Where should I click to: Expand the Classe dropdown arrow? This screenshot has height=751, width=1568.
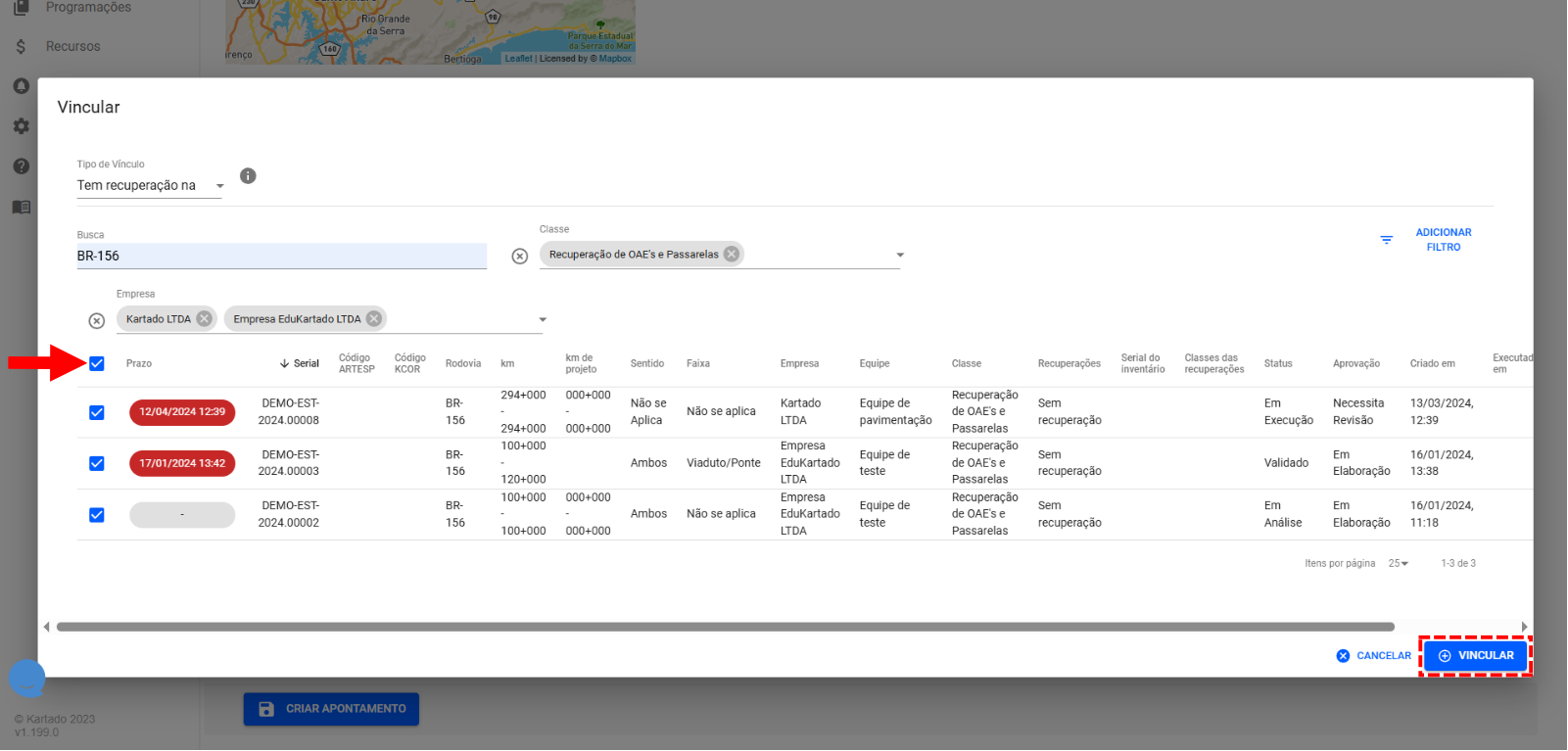[900, 256]
